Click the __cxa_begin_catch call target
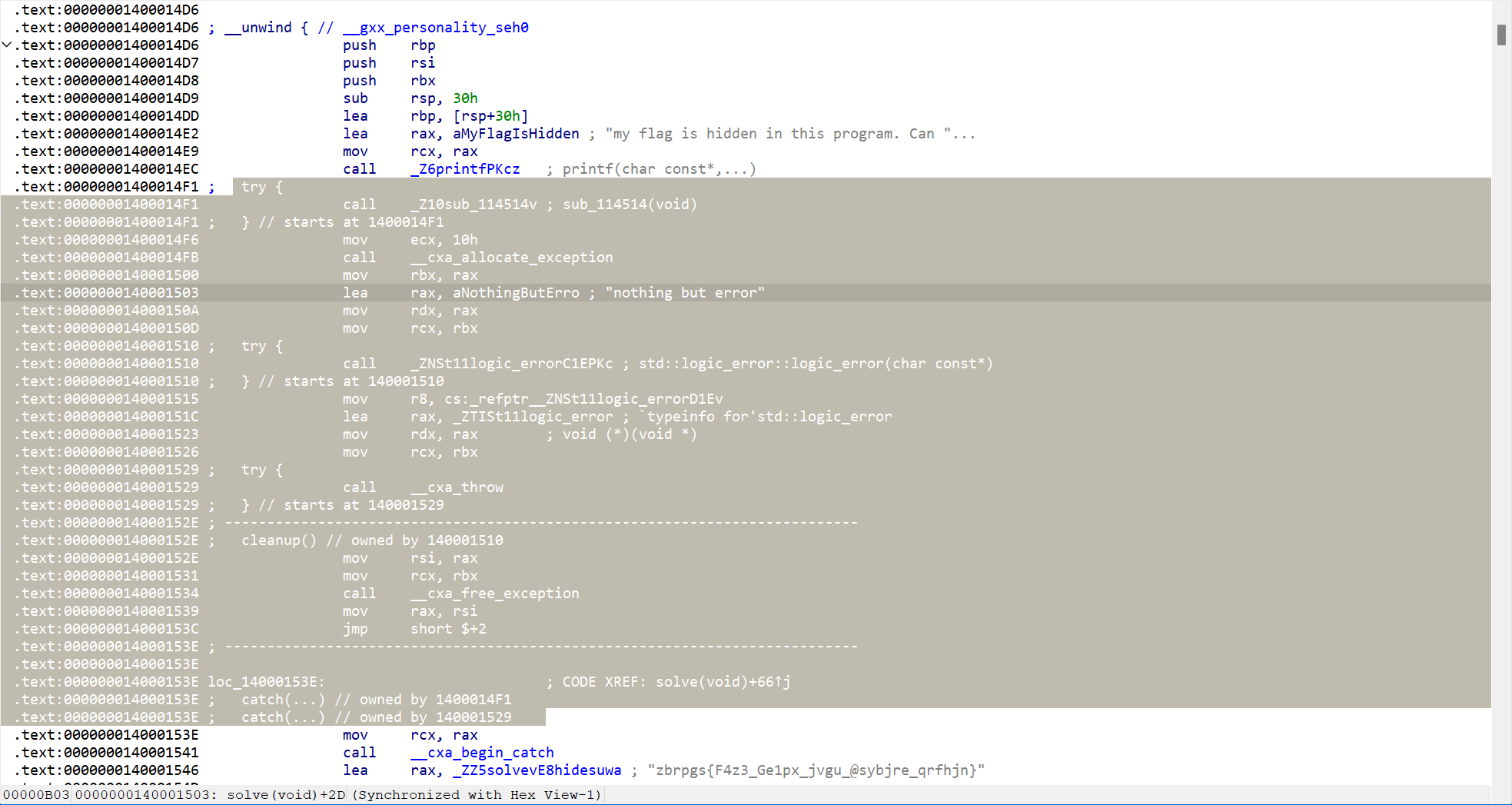1512x805 pixels. point(482,753)
